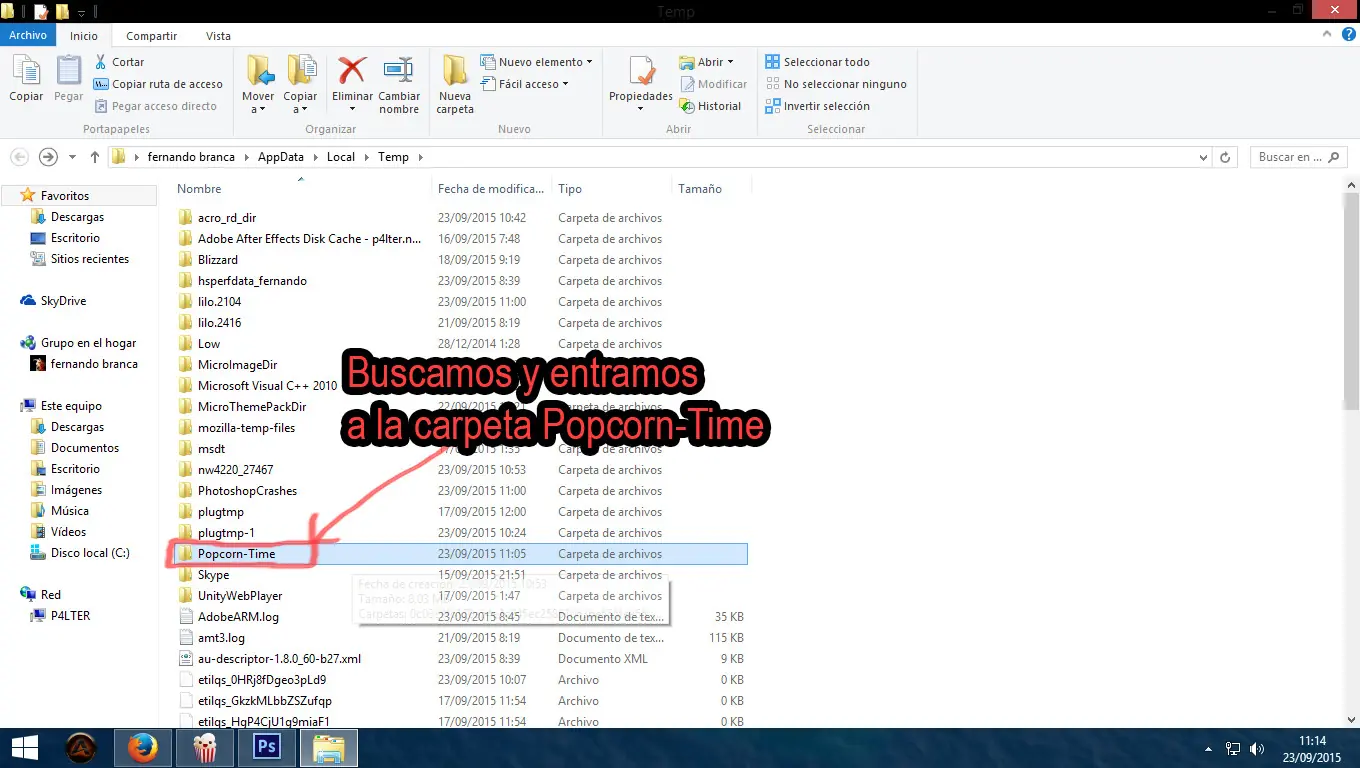Open the Fácil acceso dropdown
Viewport: 1360px width, 768px height.
click(525, 84)
